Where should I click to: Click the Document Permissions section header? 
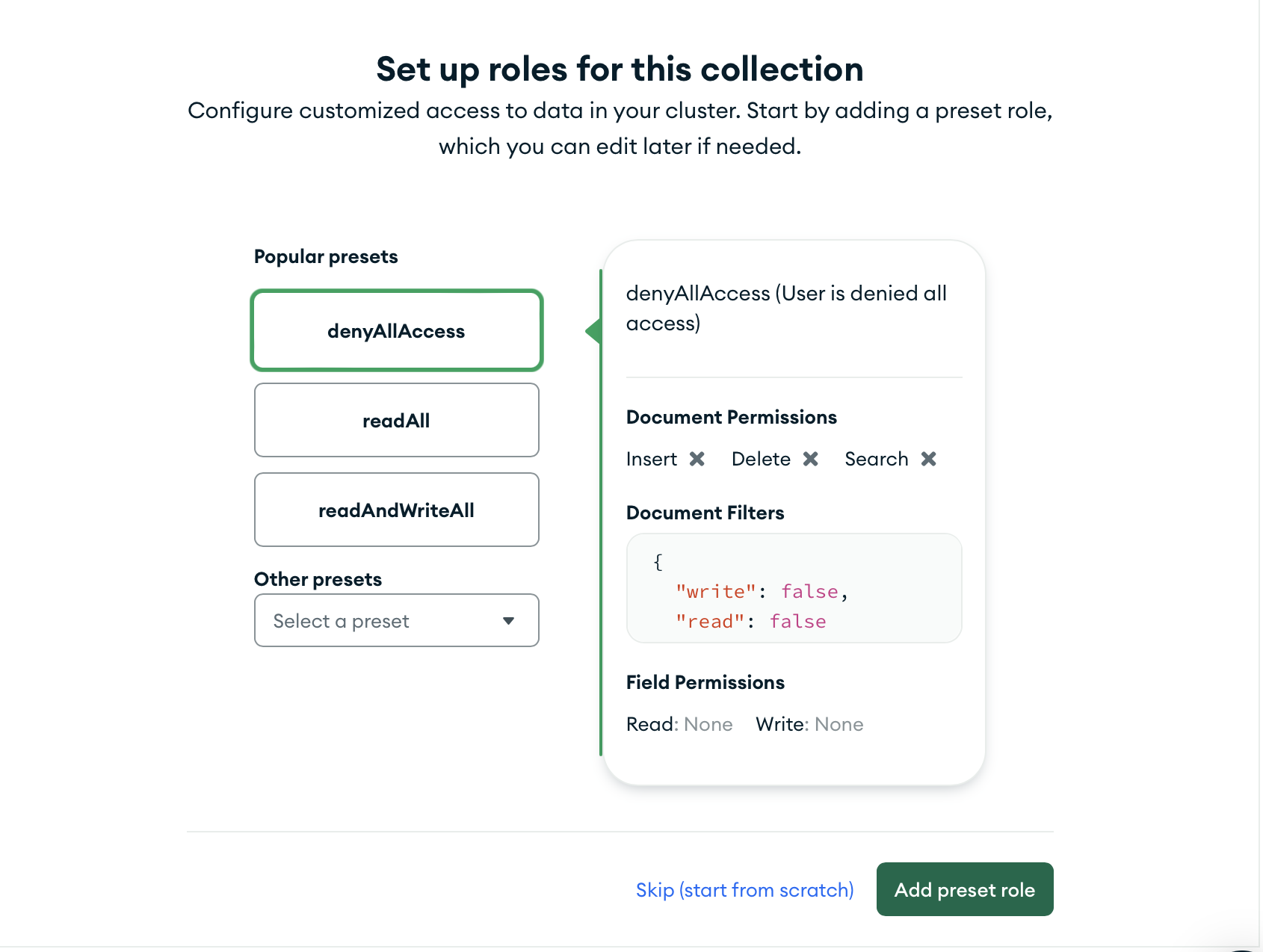[731, 417]
